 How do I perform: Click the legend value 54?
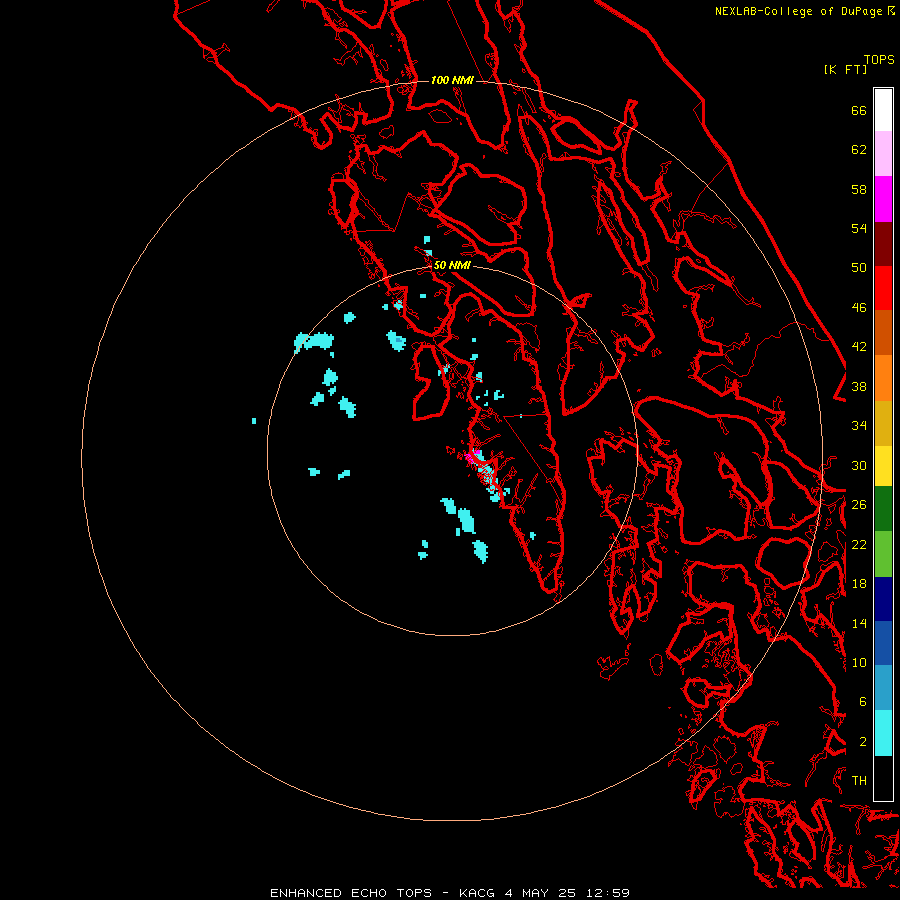pyautogui.click(x=859, y=228)
